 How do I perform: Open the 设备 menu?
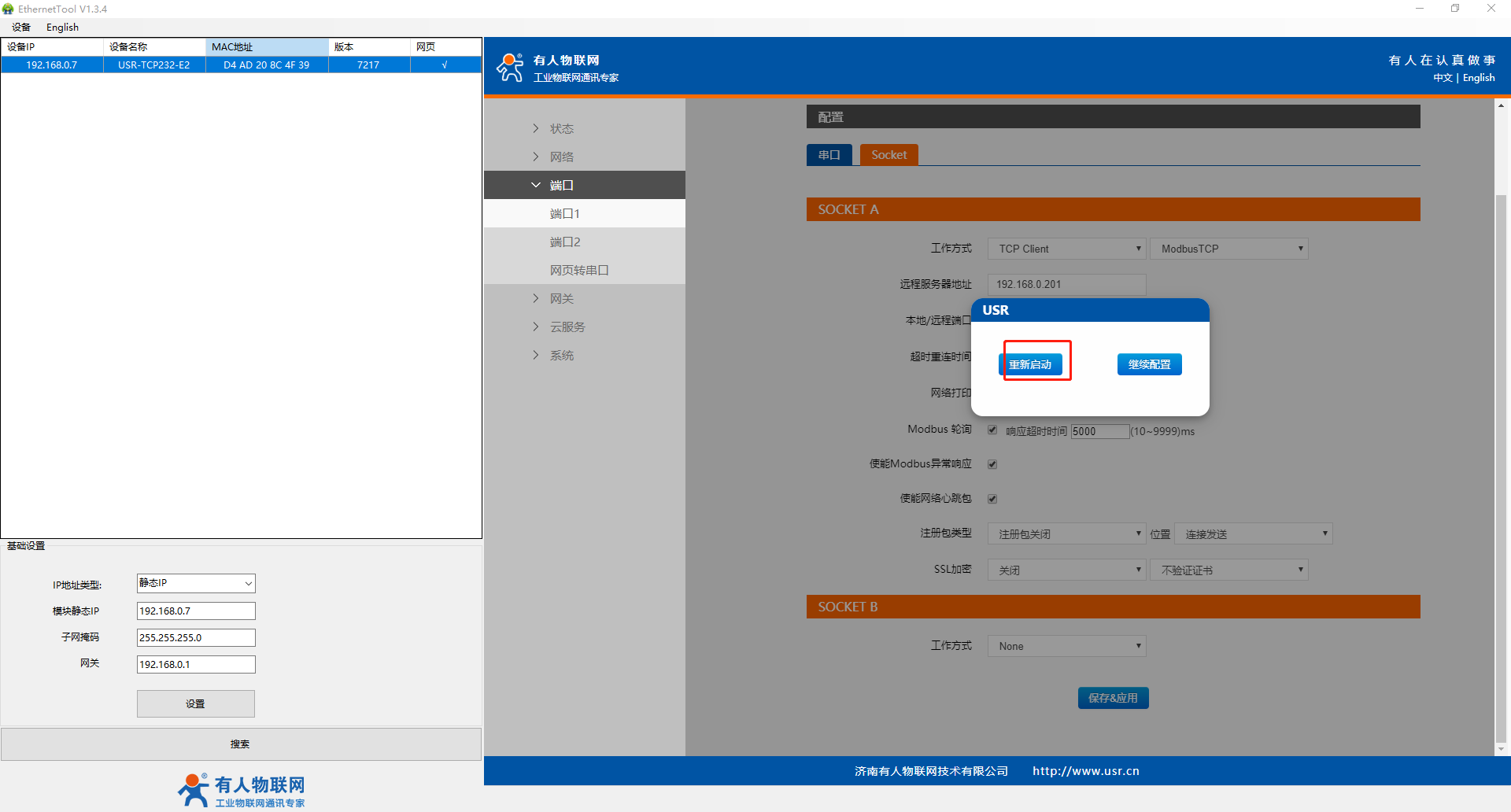(21, 27)
